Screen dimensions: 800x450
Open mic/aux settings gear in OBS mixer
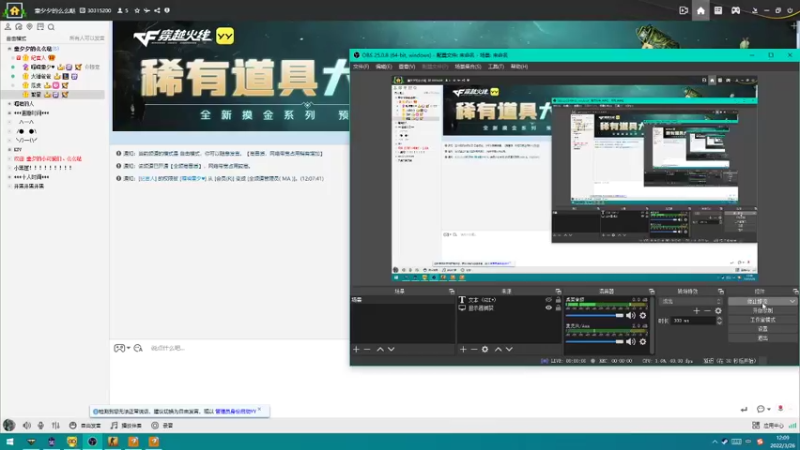[x=643, y=341]
